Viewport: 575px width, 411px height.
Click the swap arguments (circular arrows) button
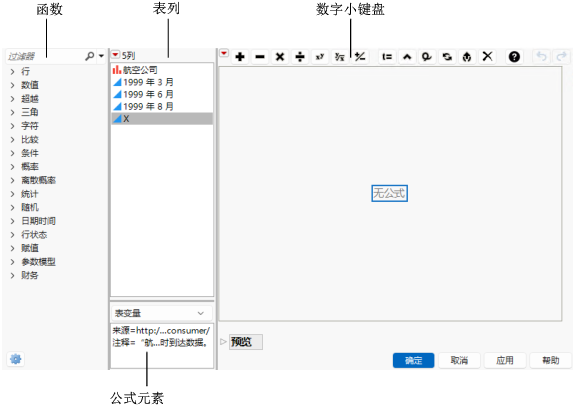(447, 57)
